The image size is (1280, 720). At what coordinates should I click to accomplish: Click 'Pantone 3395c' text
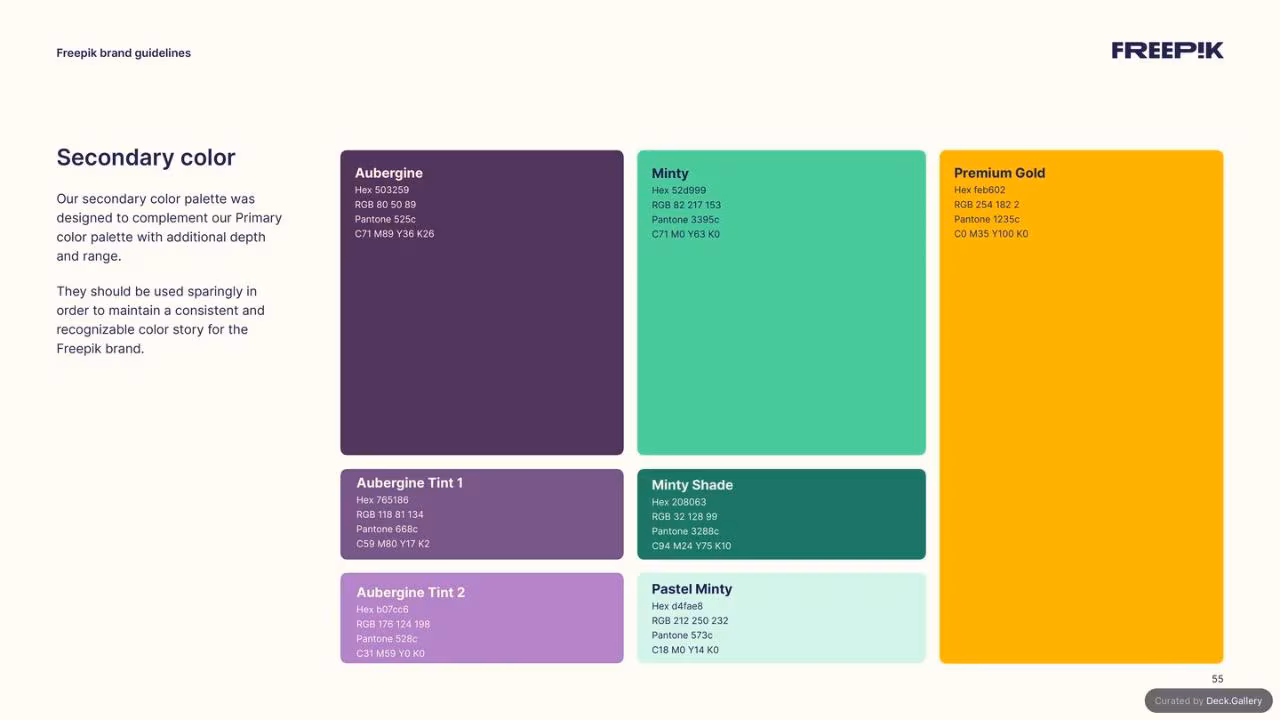click(x=685, y=219)
